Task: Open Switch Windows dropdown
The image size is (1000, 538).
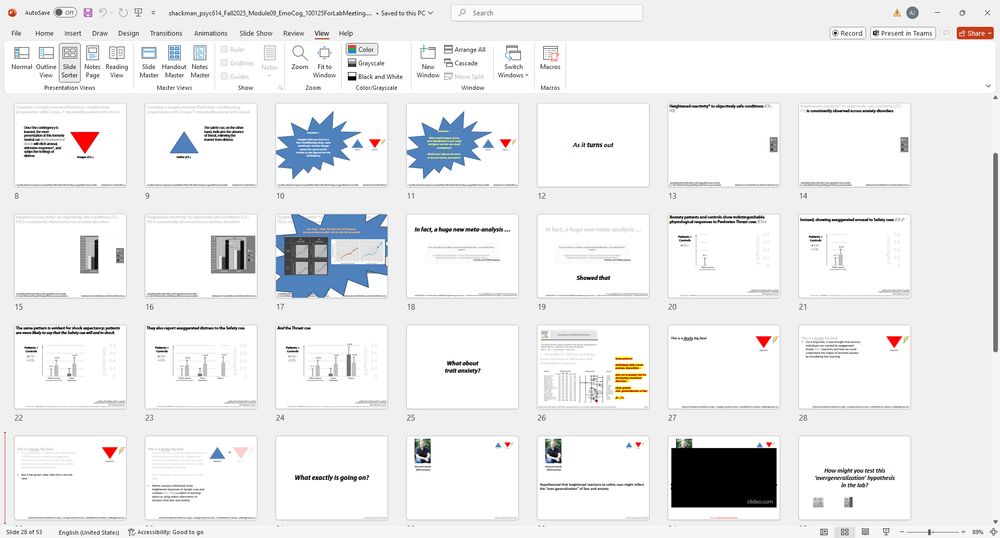Action: click(x=513, y=61)
